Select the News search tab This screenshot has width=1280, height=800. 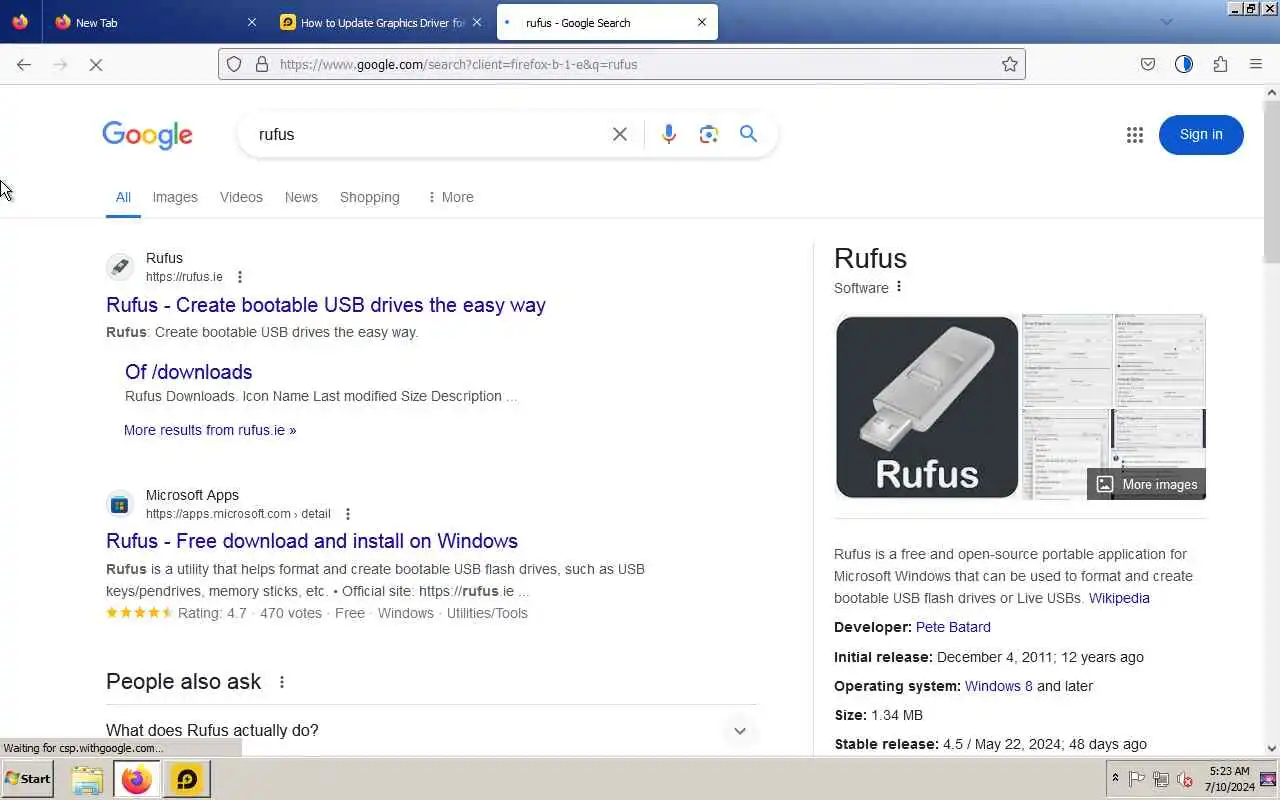(x=301, y=197)
